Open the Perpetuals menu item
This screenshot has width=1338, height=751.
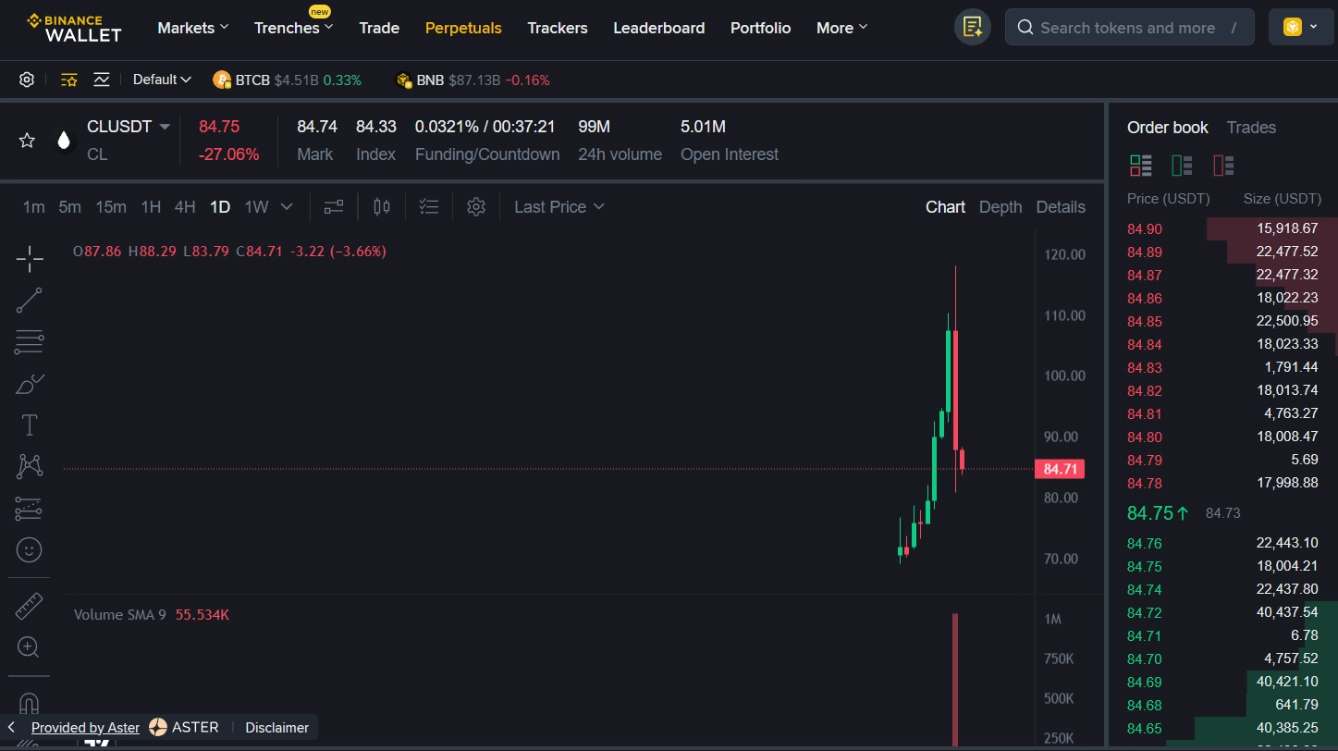[463, 27]
